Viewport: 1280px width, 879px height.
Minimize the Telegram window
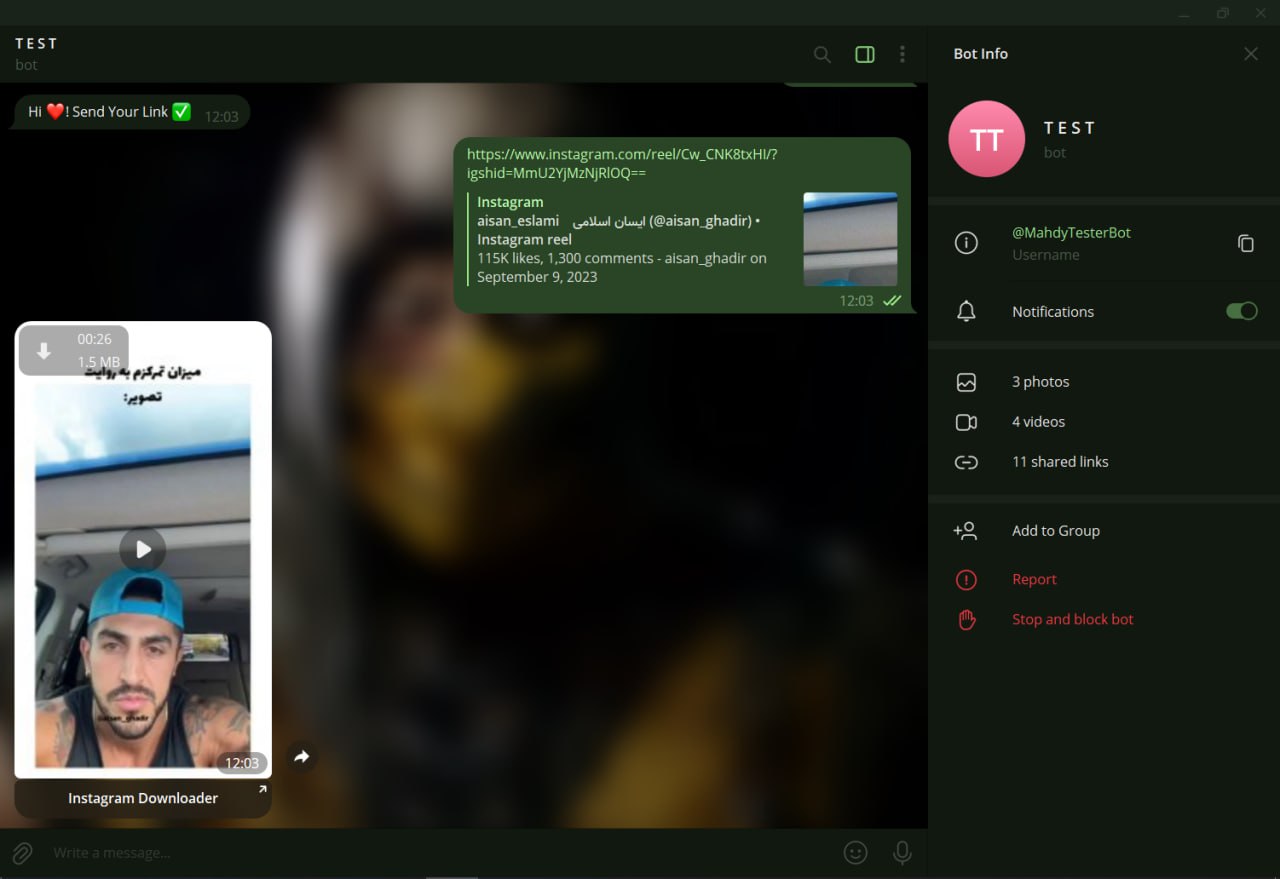click(x=1185, y=13)
